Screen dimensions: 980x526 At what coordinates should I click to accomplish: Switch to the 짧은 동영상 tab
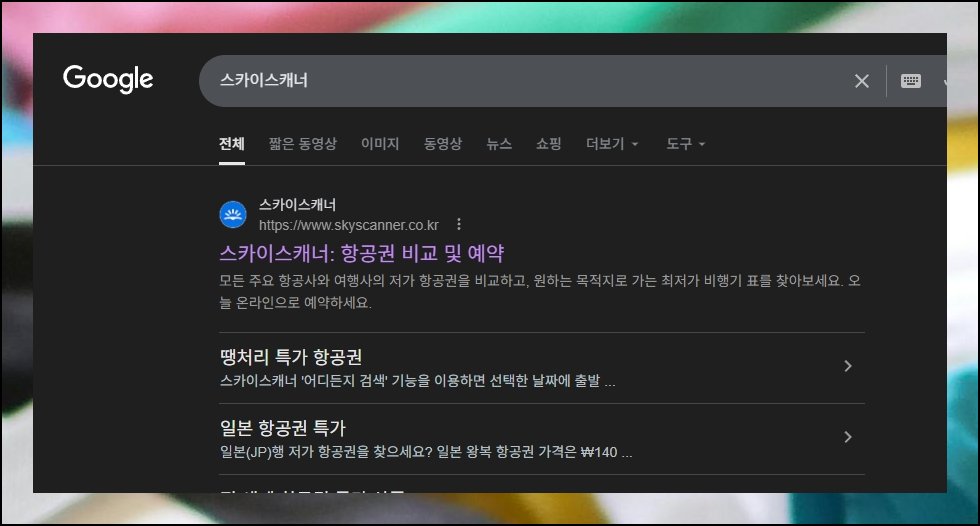click(302, 144)
